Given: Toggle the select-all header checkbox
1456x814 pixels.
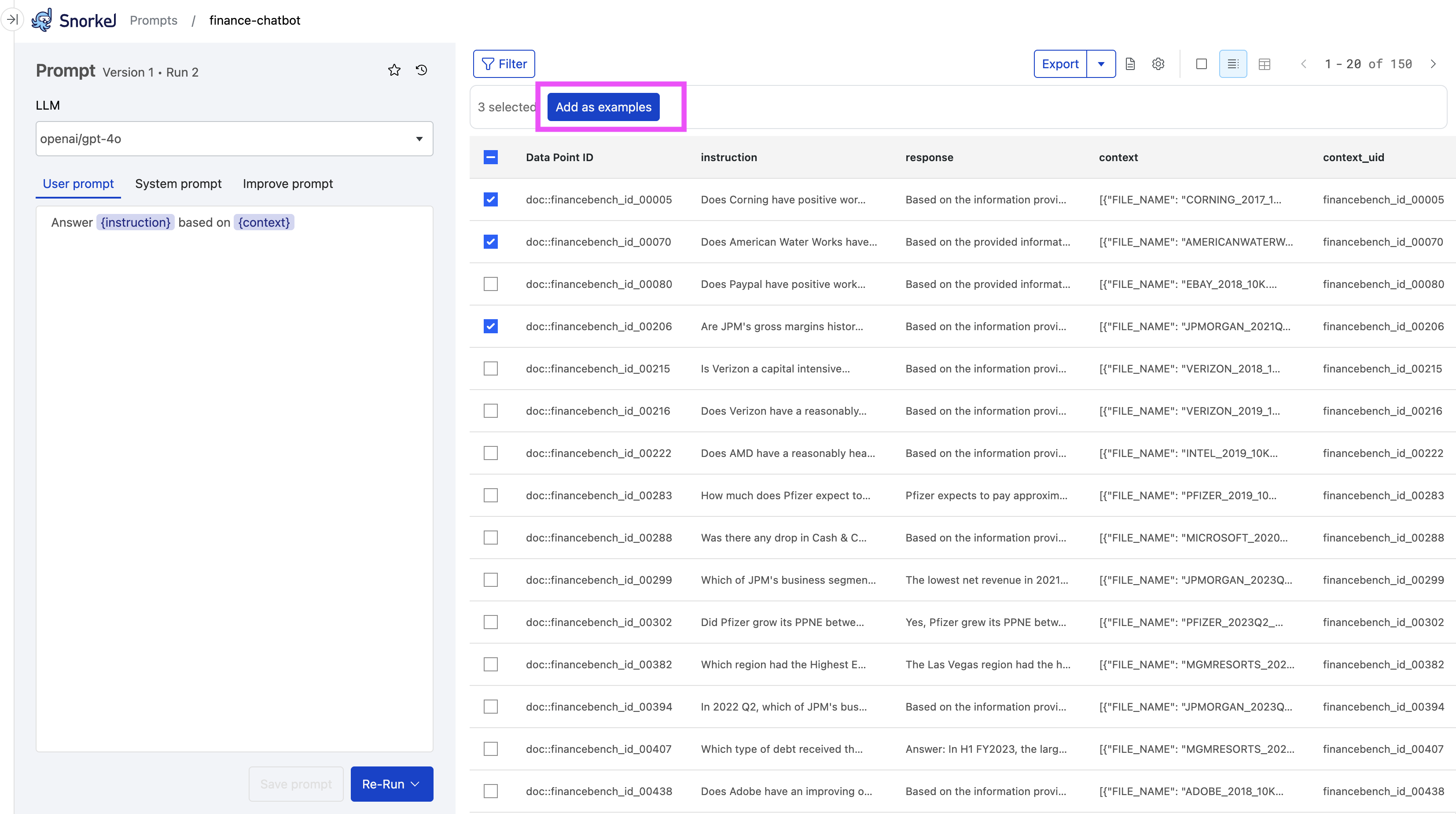Looking at the screenshot, I should click(x=490, y=157).
